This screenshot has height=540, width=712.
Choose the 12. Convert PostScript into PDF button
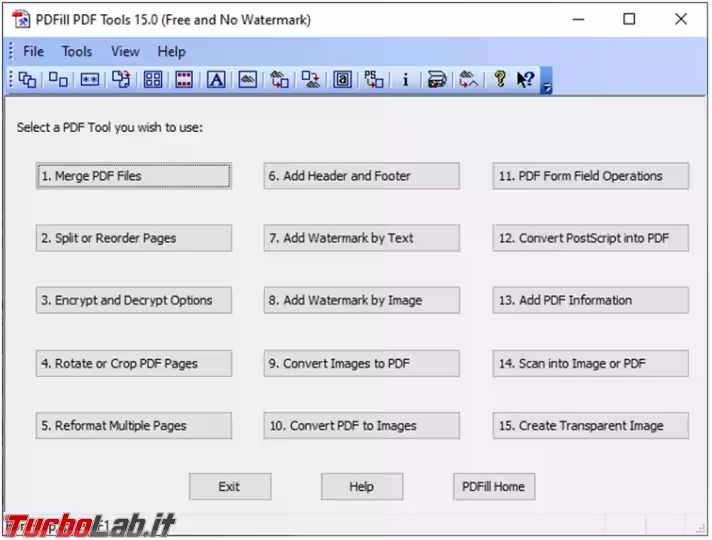591,238
